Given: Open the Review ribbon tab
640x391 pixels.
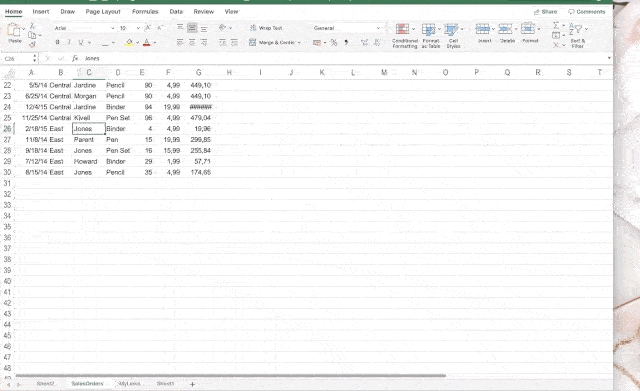Looking at the screenshot, I should (x=204, y=11).
